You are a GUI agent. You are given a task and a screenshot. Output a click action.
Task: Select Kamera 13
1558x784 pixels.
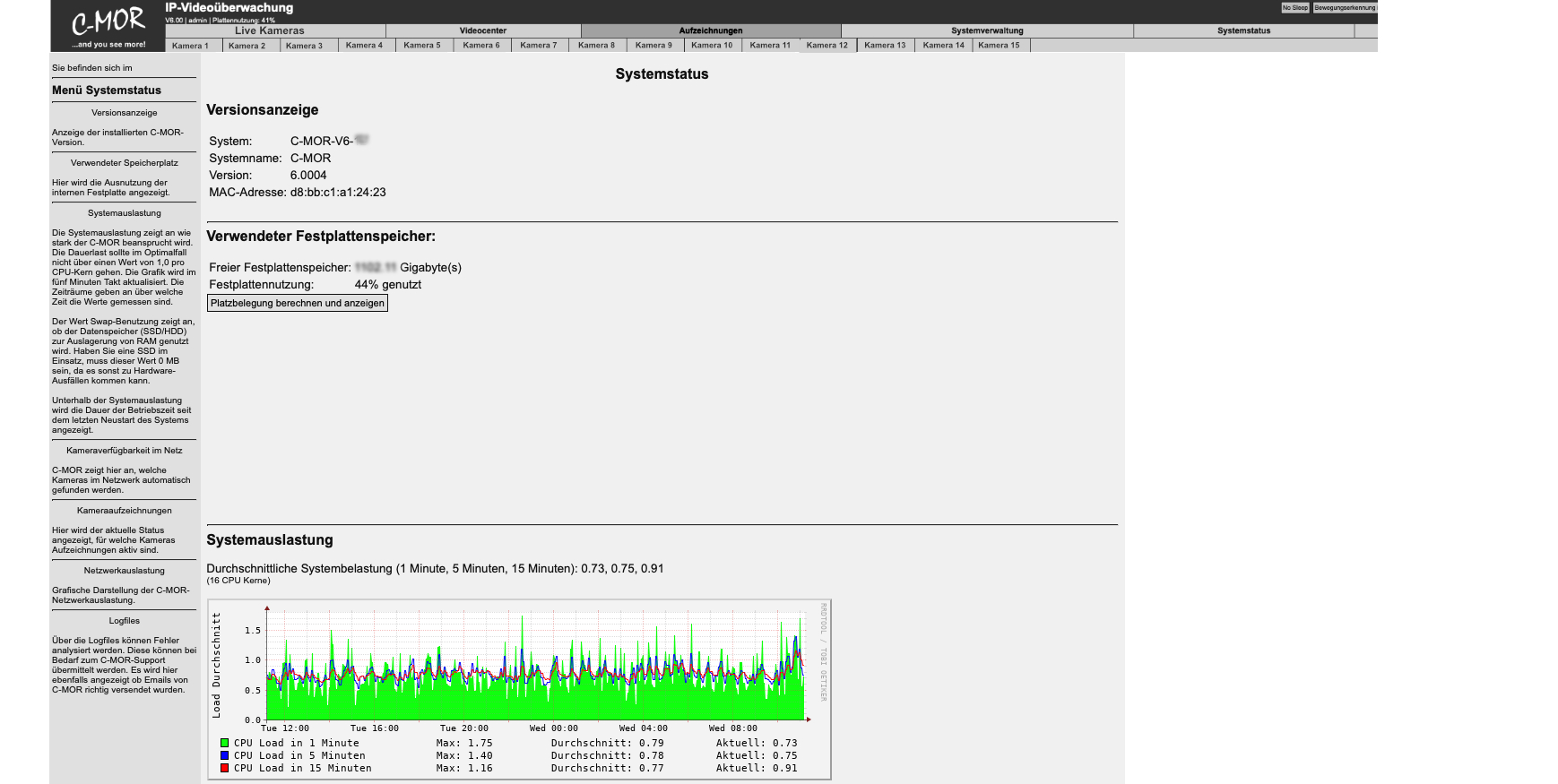885,45
